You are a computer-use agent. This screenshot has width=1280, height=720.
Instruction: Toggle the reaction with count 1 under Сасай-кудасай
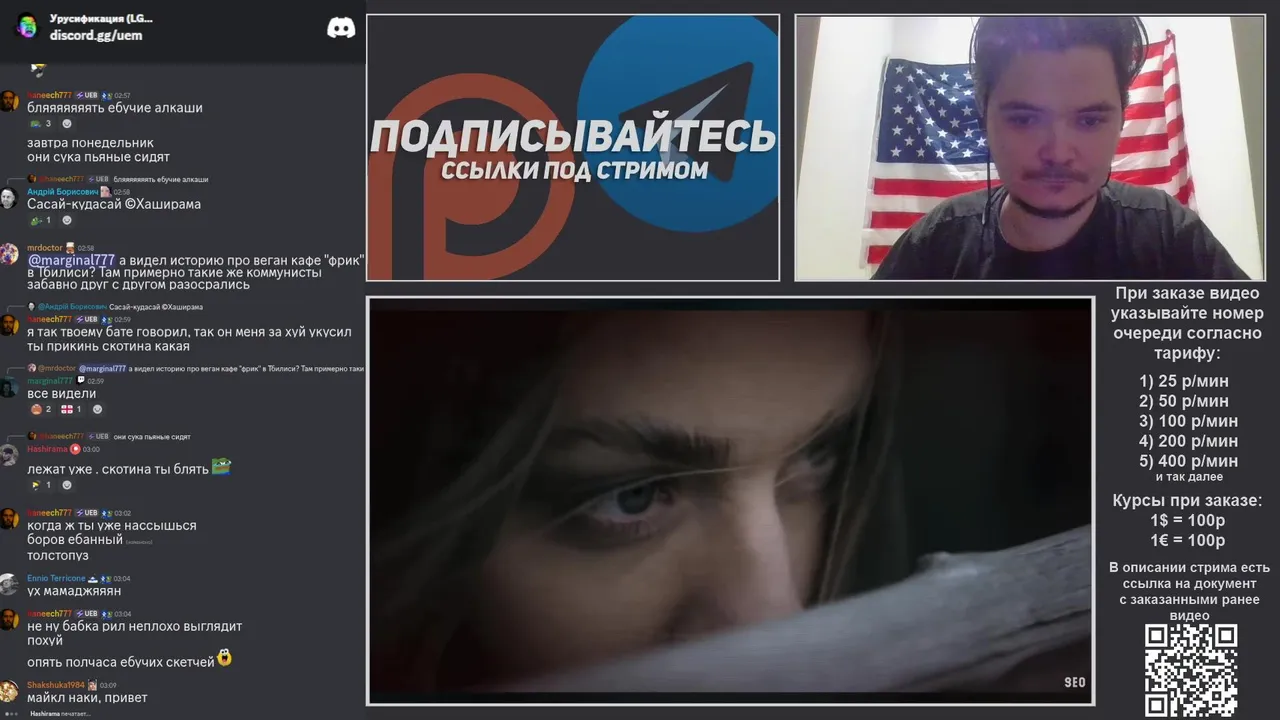[x=41, y=220]
